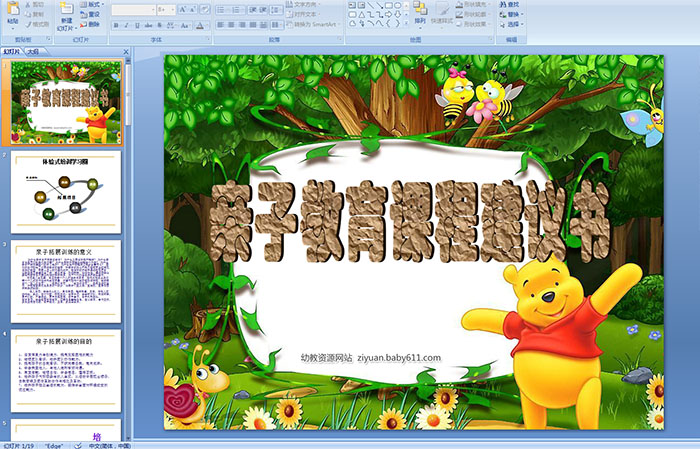Select slide 3 thumbnail 亲子拓展训练的意义
This screenshot has width=700, height=449.
tap(66, 282)
